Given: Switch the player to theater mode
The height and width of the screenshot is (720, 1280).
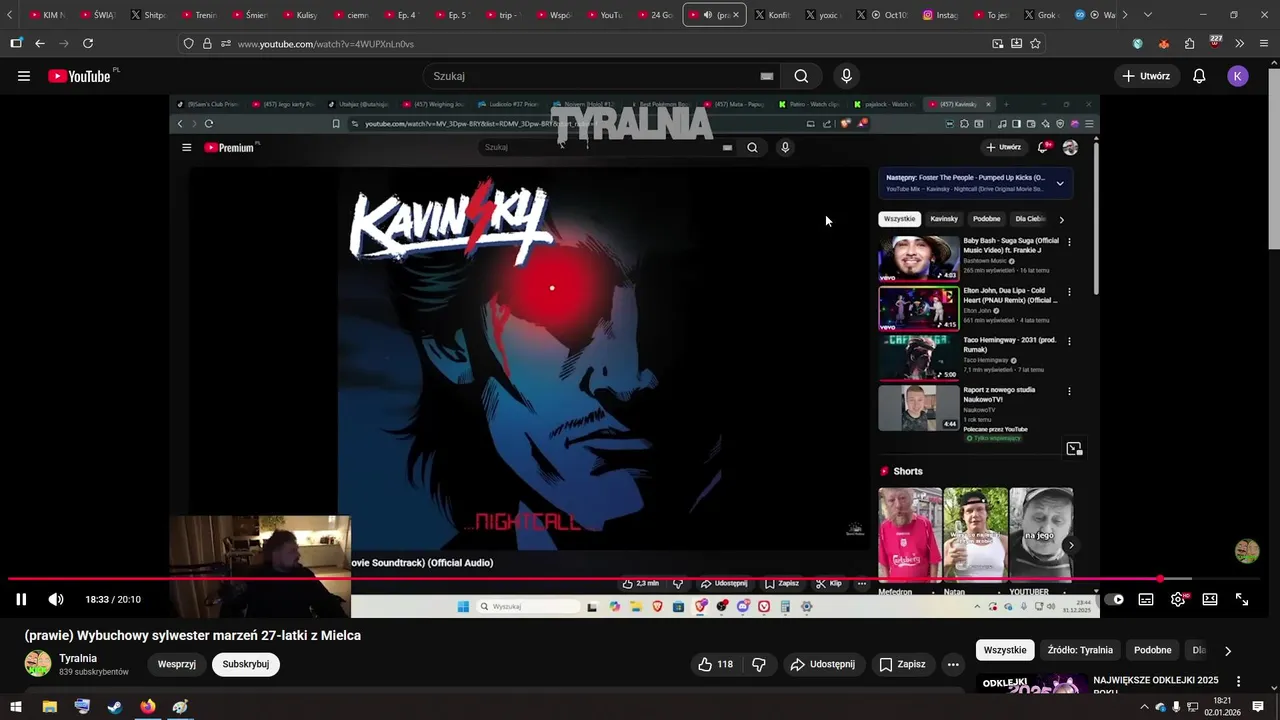Looking at the screenshot, I should 1210,599.
